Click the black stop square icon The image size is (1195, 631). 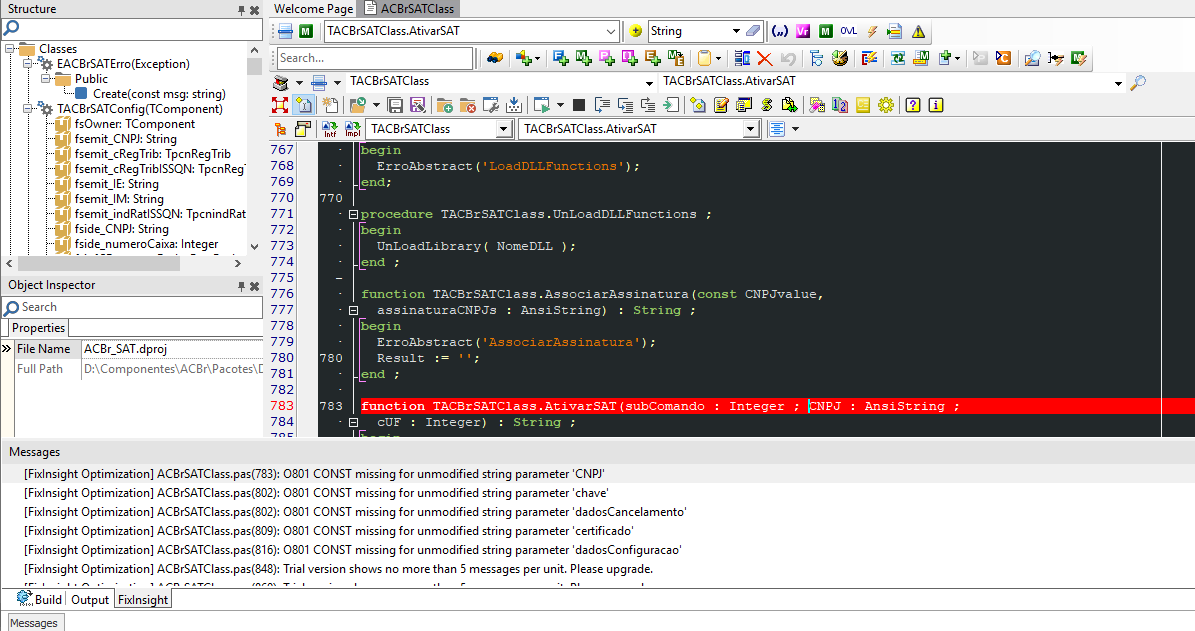[579, 105]
